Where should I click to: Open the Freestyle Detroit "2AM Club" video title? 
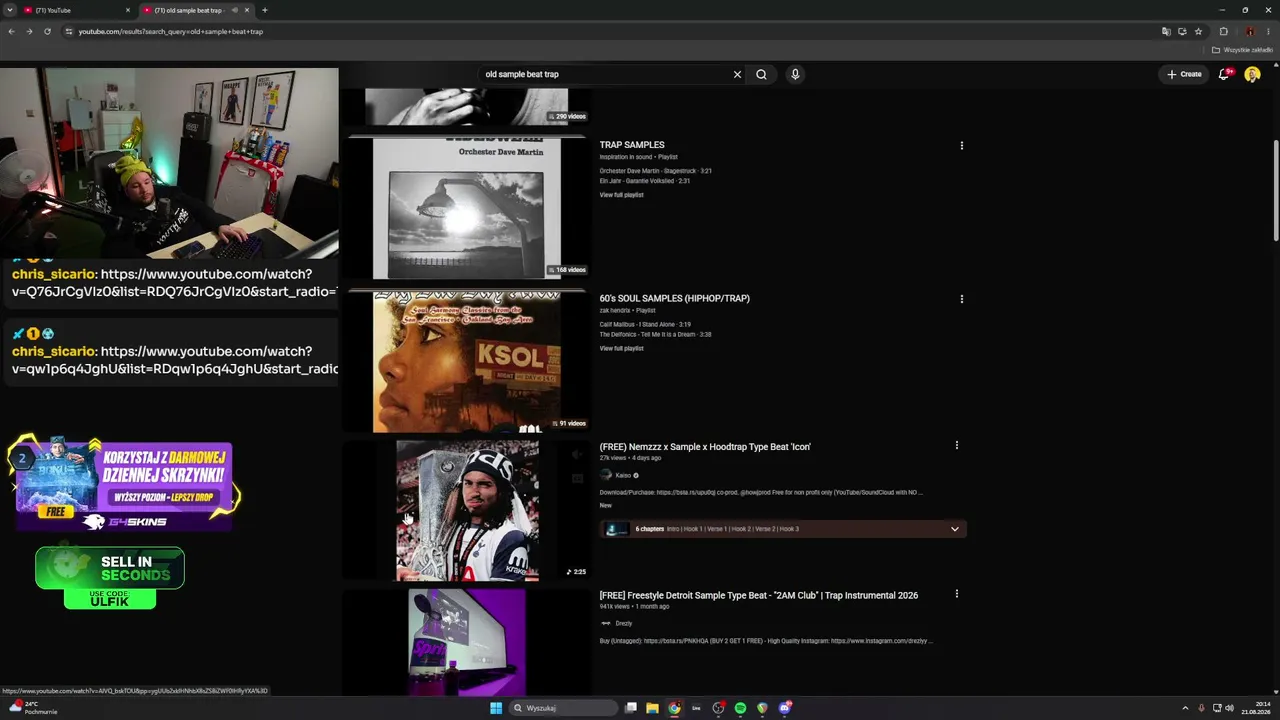[759, 595]
